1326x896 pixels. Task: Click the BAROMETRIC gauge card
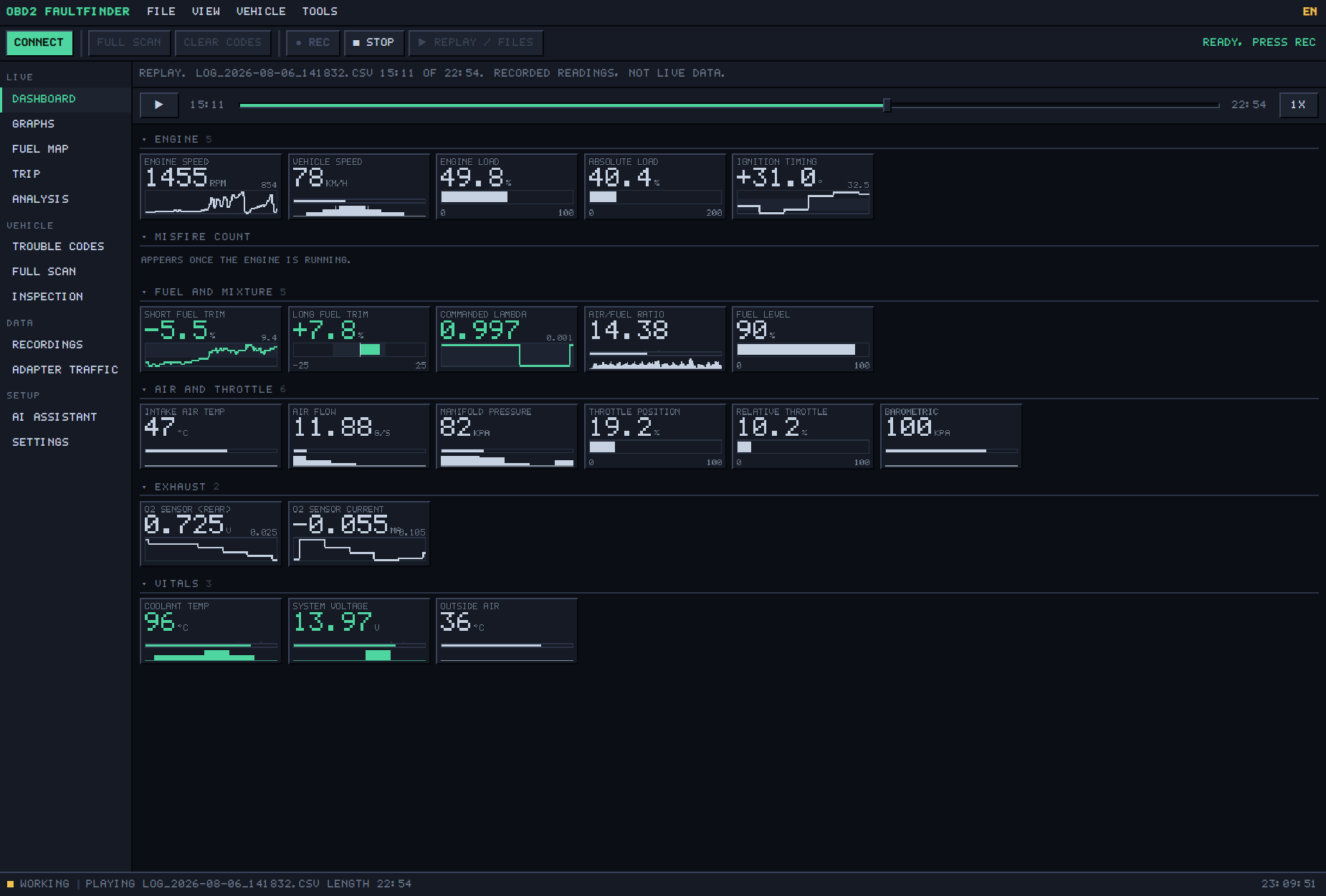pos(951,437)
